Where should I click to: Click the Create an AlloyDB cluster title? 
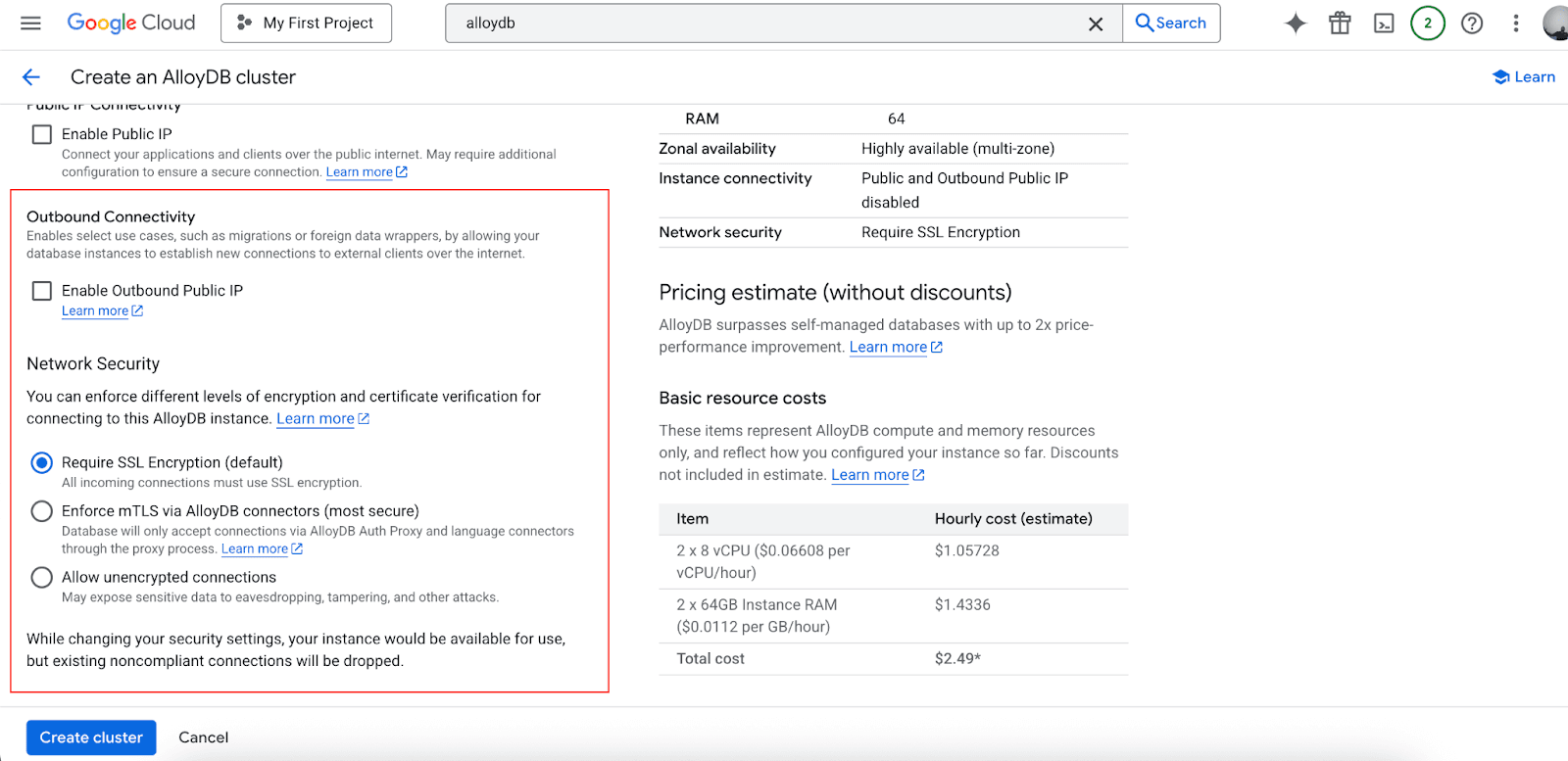183,77
